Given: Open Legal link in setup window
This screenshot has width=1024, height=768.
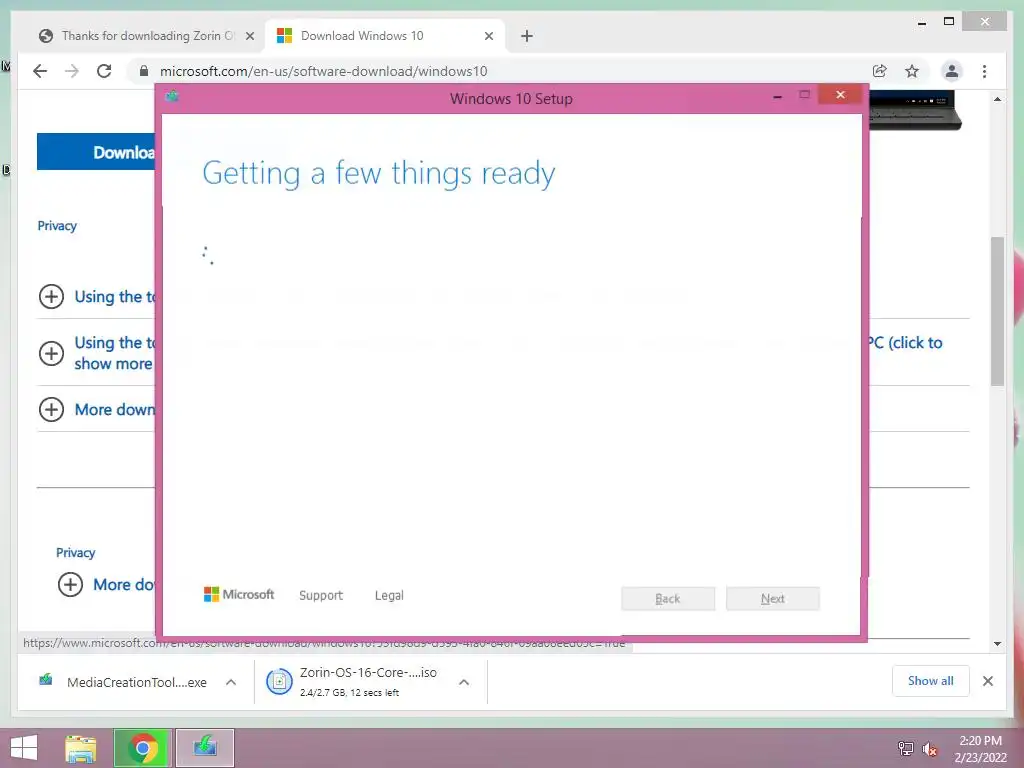Looking at the screenshot, I should click(x=389, y=595).
